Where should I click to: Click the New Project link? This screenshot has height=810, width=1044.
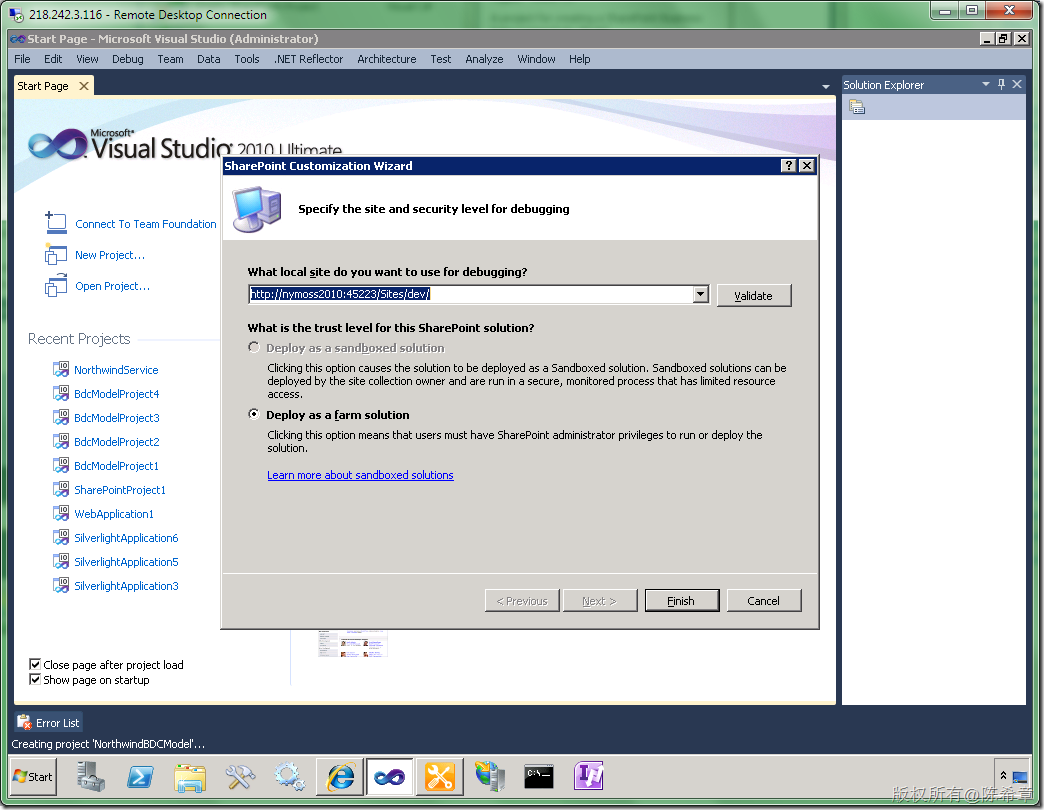110,255
